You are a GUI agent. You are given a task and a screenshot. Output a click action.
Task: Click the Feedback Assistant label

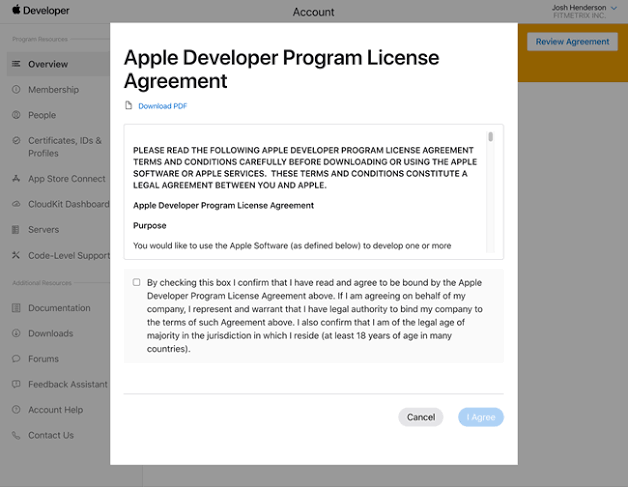pos(68,384)
